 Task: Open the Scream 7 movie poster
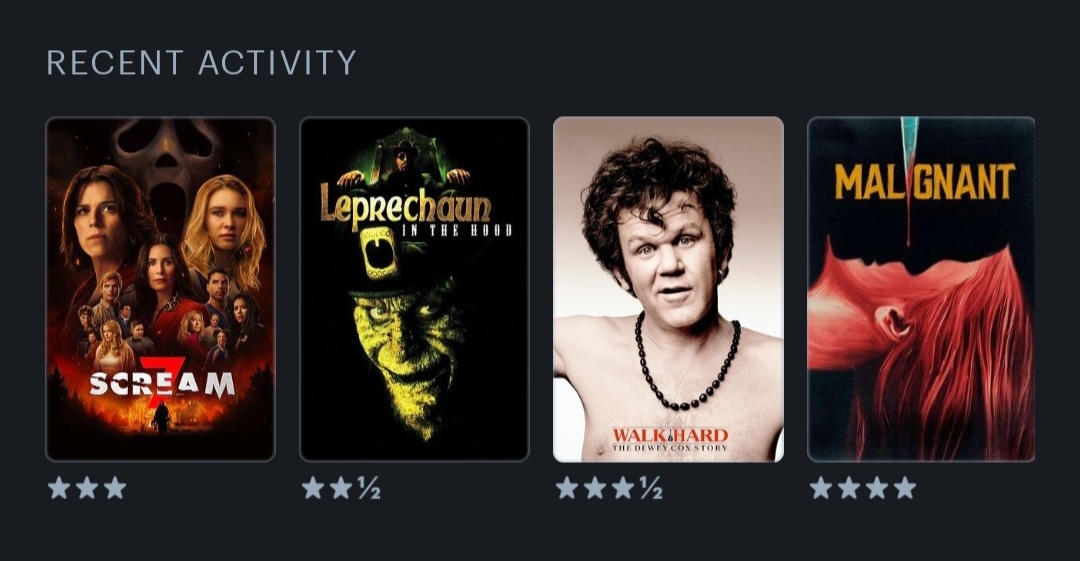pyautogui.click(x=160, y=289)
